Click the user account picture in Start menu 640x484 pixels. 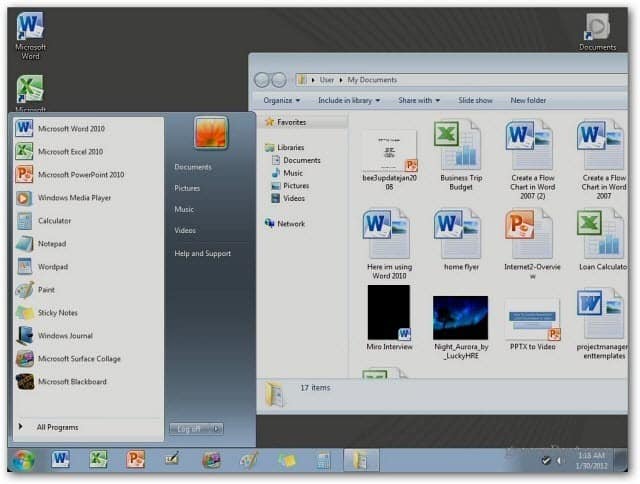coord(211,133)
